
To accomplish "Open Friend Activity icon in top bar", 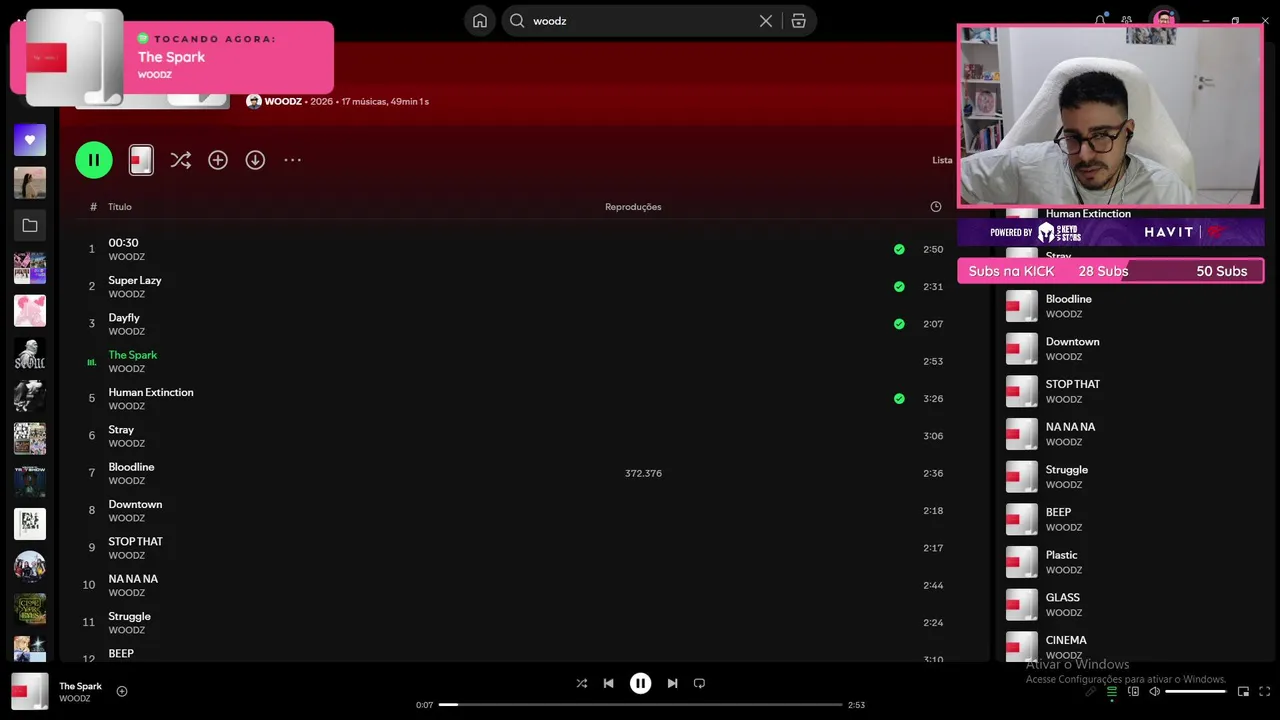I will point(1127,20).
